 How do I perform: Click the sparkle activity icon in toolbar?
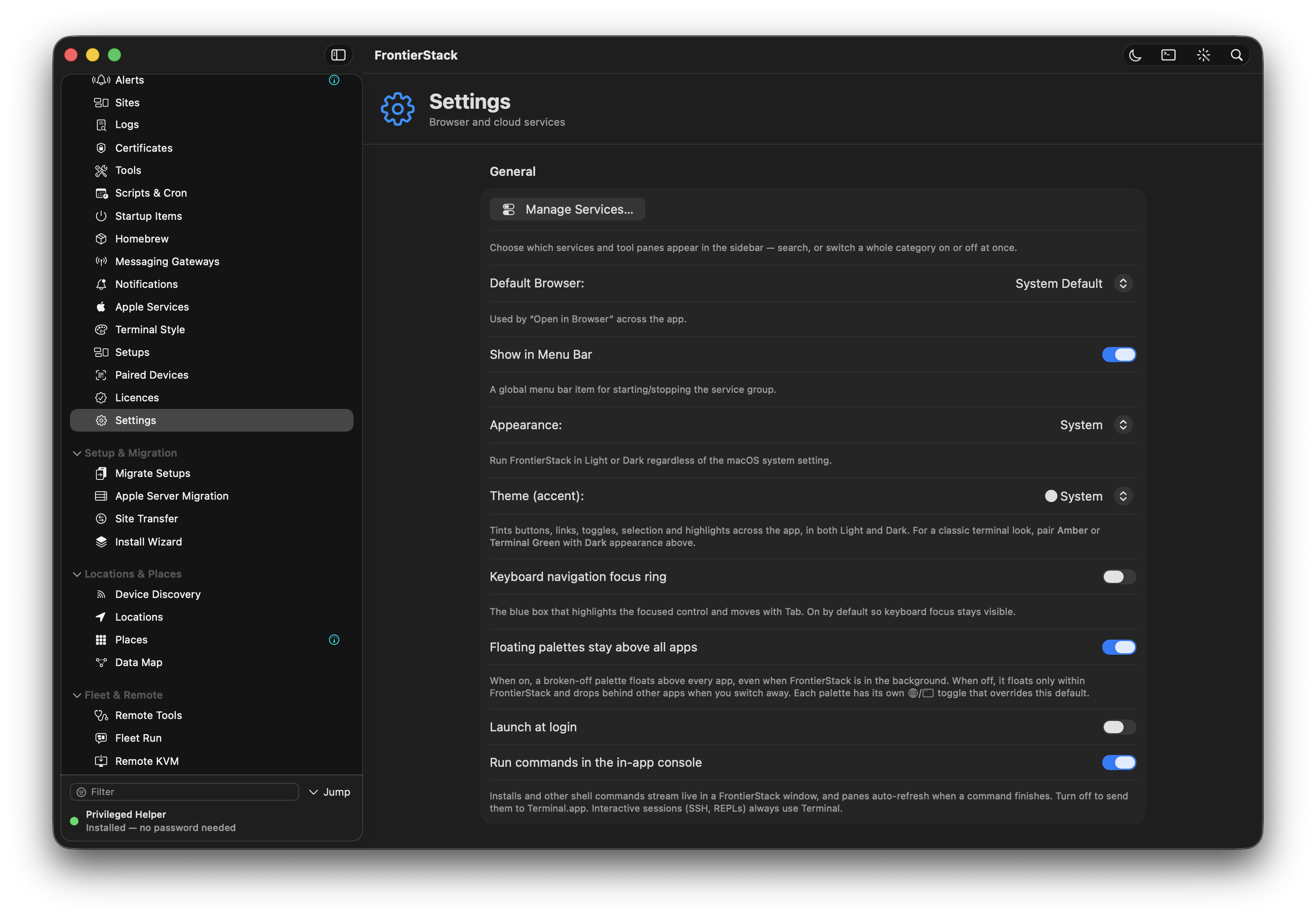coord(1203,55)
